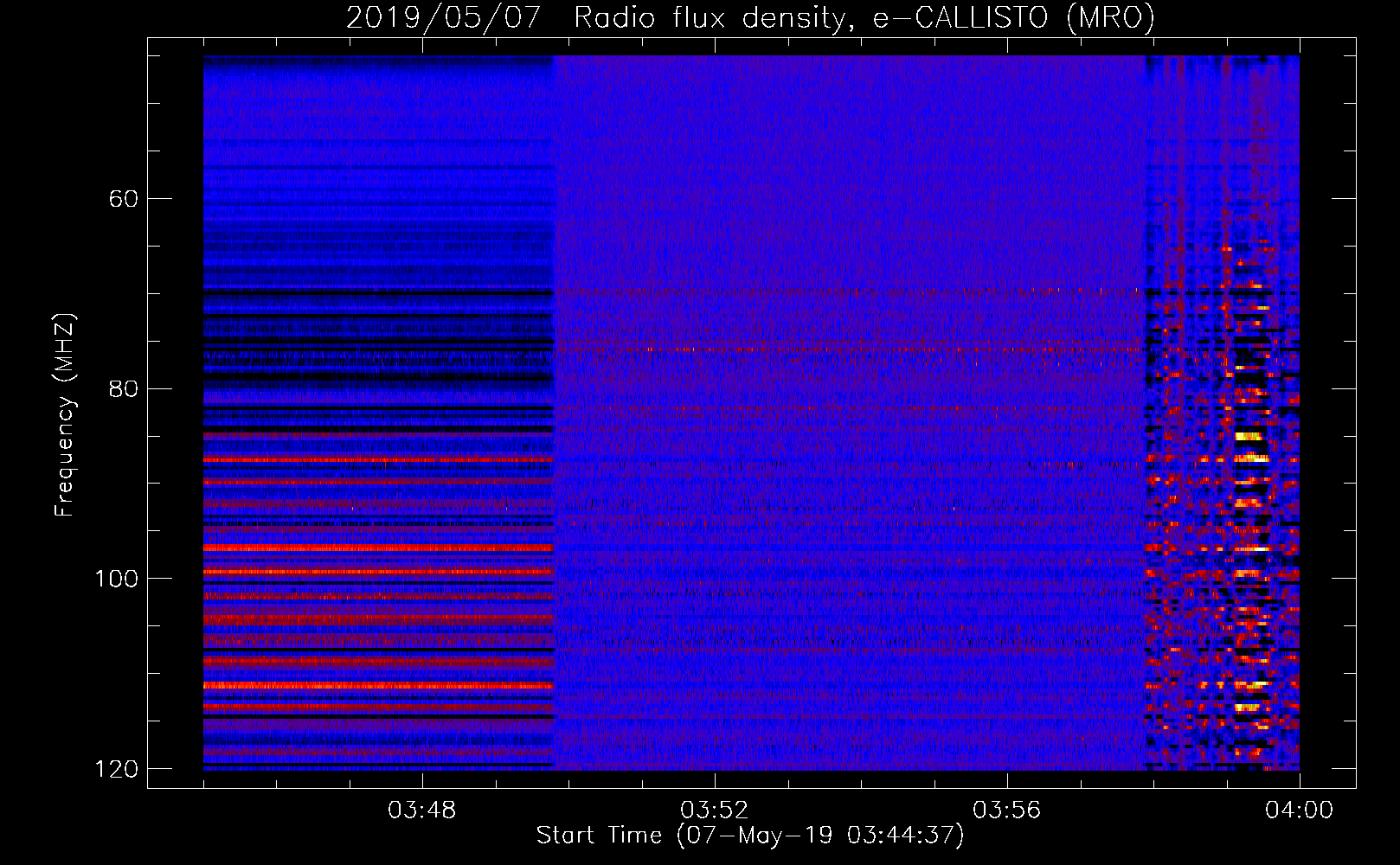Screen dimensions: 1400x865
Task: Click the time tick label '03:52'
Action: 715,811
